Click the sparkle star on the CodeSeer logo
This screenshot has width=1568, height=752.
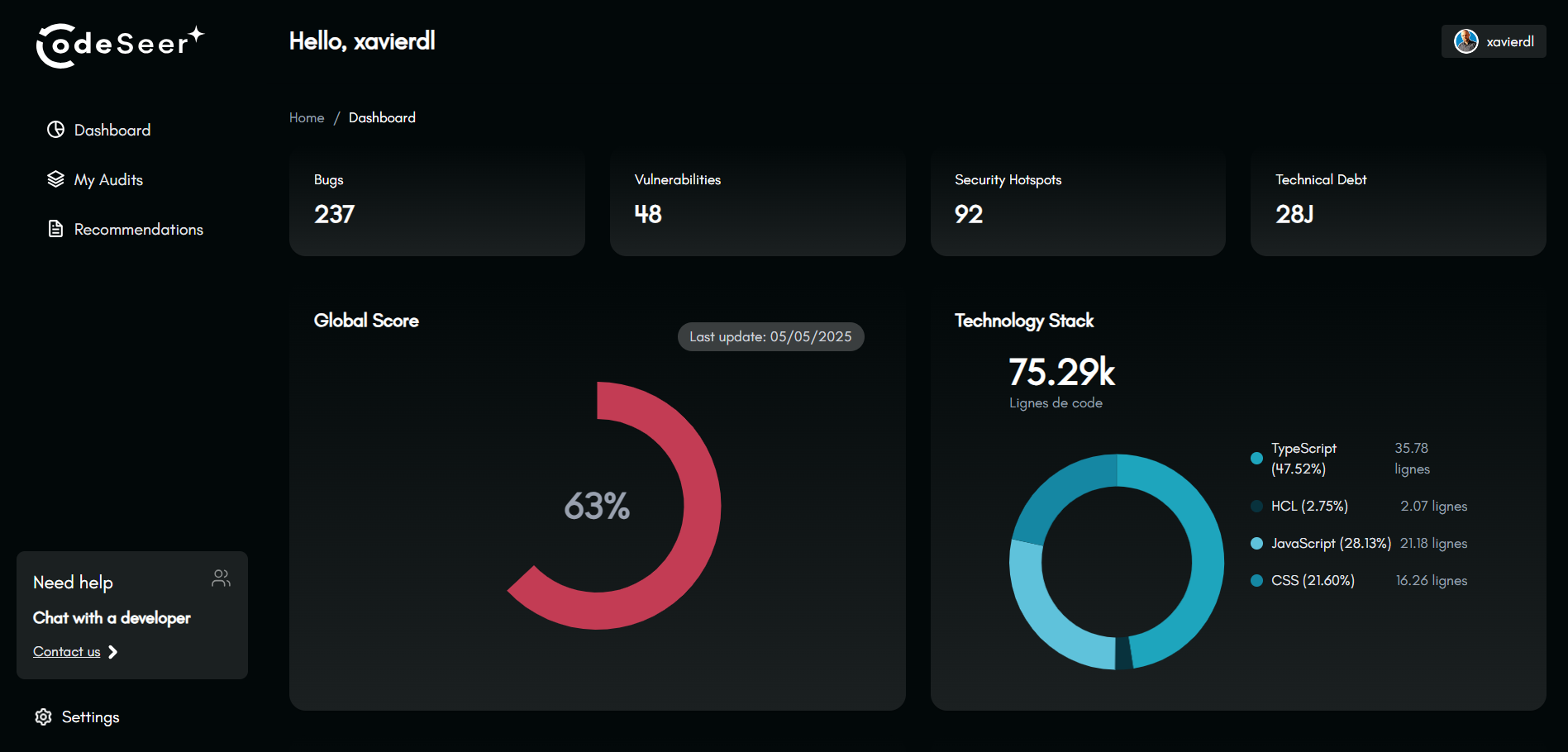pos(196,33)
